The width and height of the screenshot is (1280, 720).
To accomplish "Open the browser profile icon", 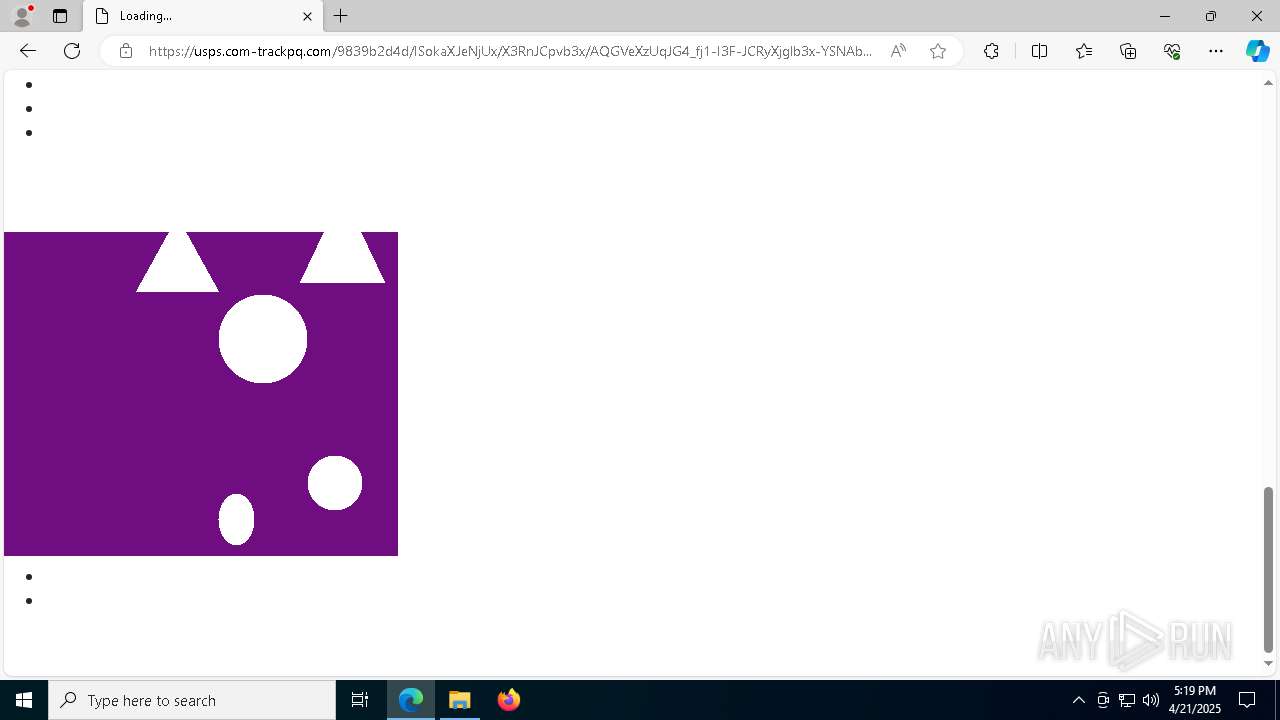I will click(21, 16).
